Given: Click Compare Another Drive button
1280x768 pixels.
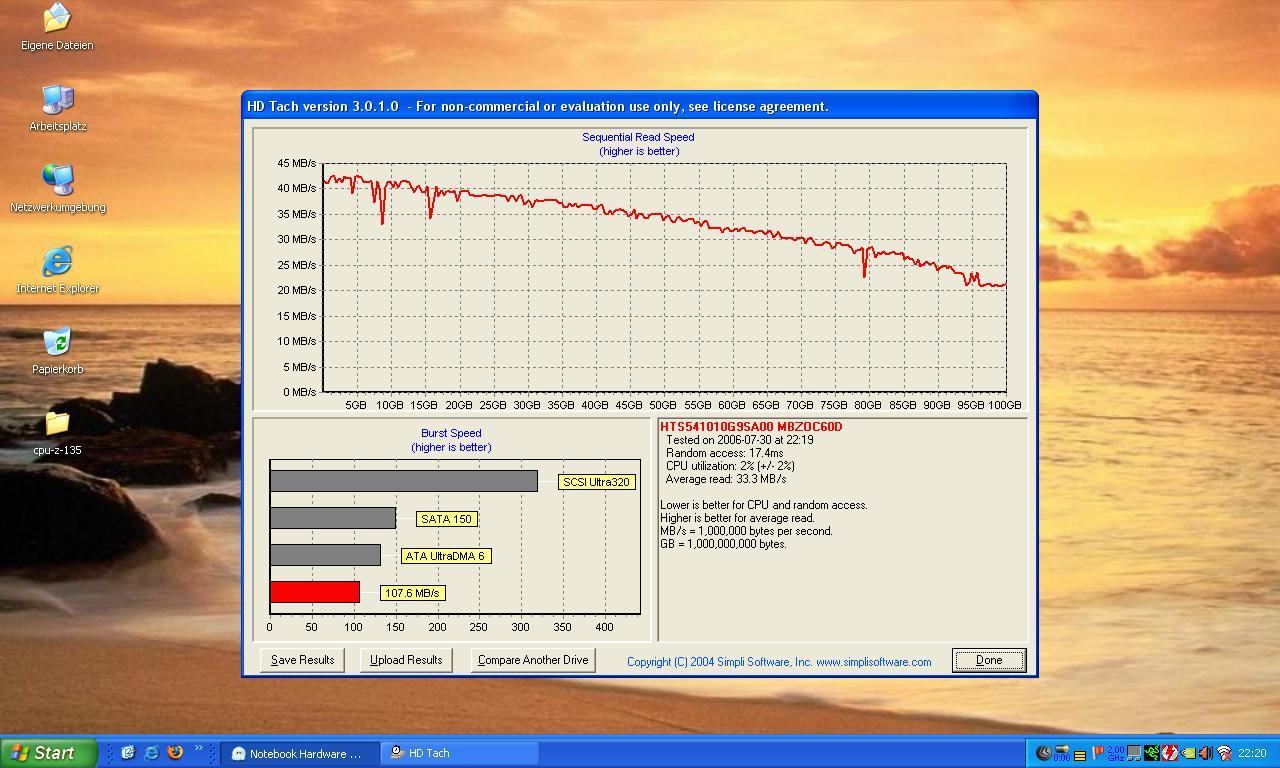Looking at the screenshot, I should click(x=533, y=660).
